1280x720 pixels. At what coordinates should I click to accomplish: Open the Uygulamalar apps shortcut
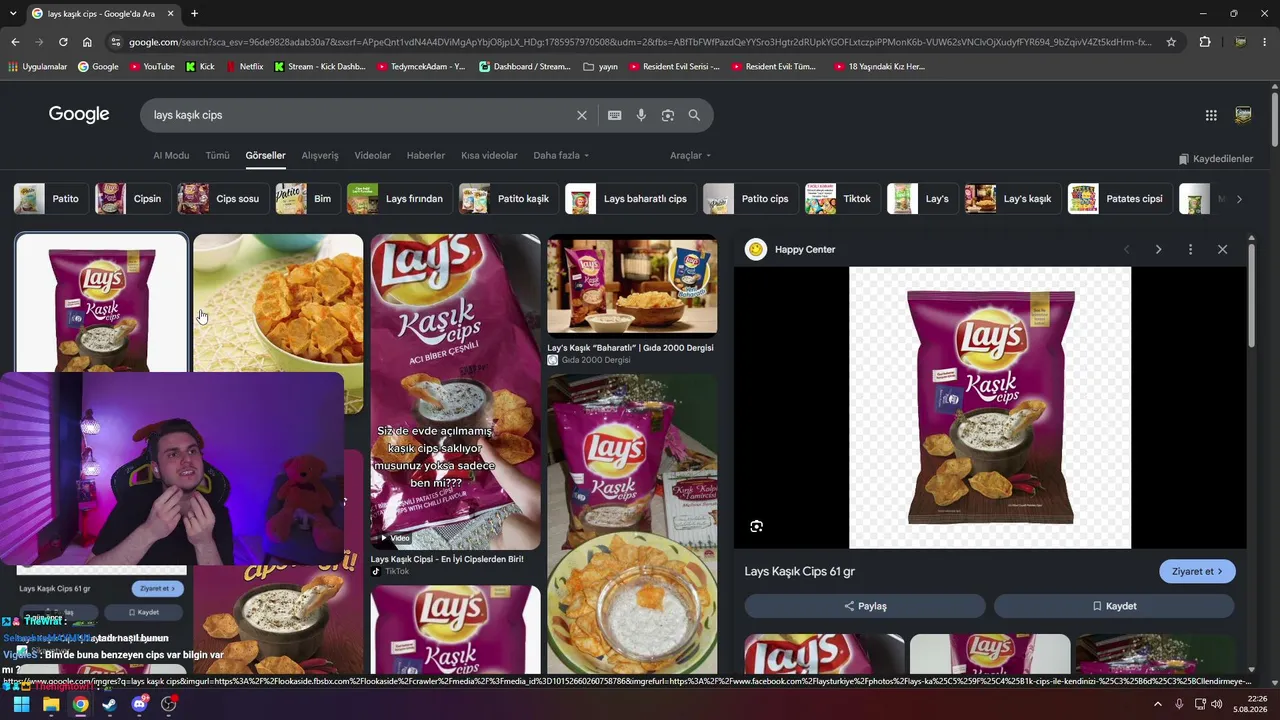37,67
